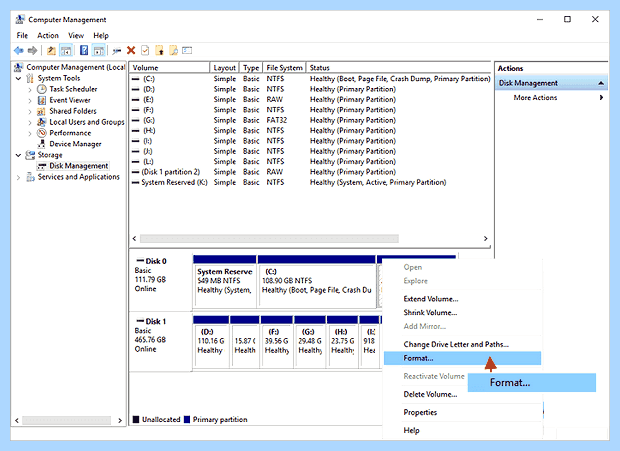Click the Event Viewer icon in tree
The width and height of the screenshot is (620, 451).
pyautogui.click(x=42, y=100)
